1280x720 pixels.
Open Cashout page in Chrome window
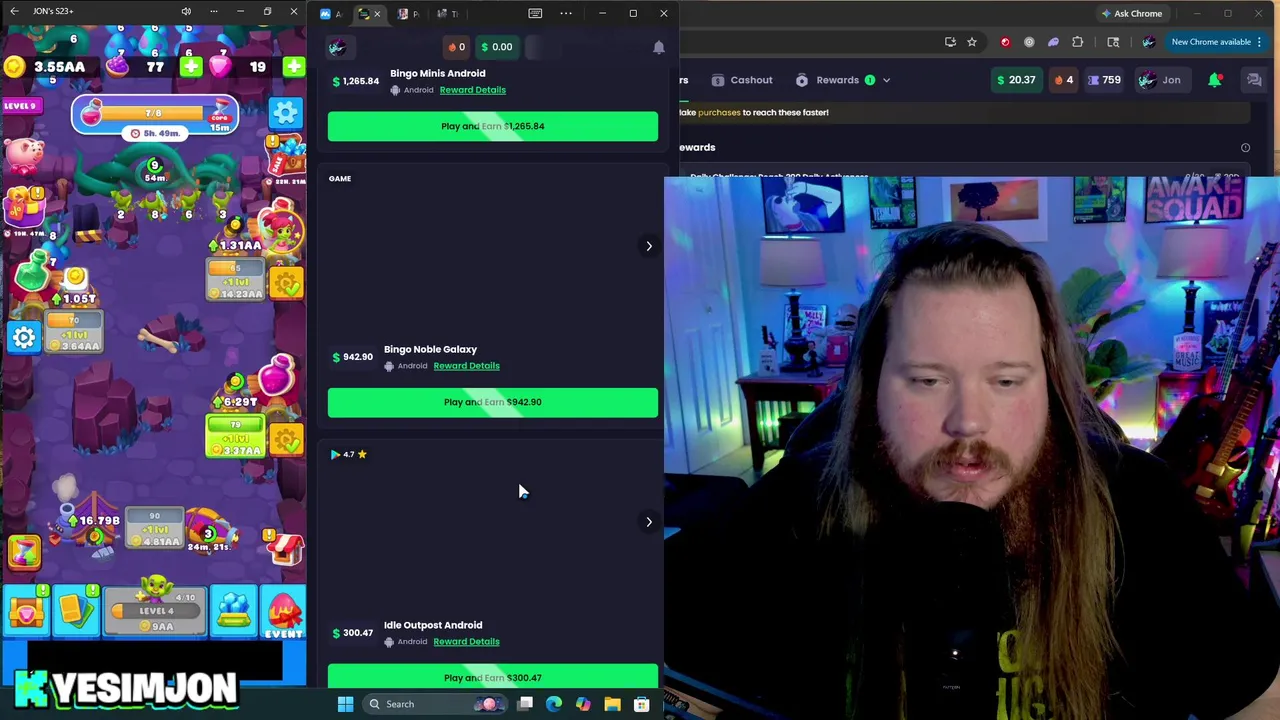pos(742,80)
